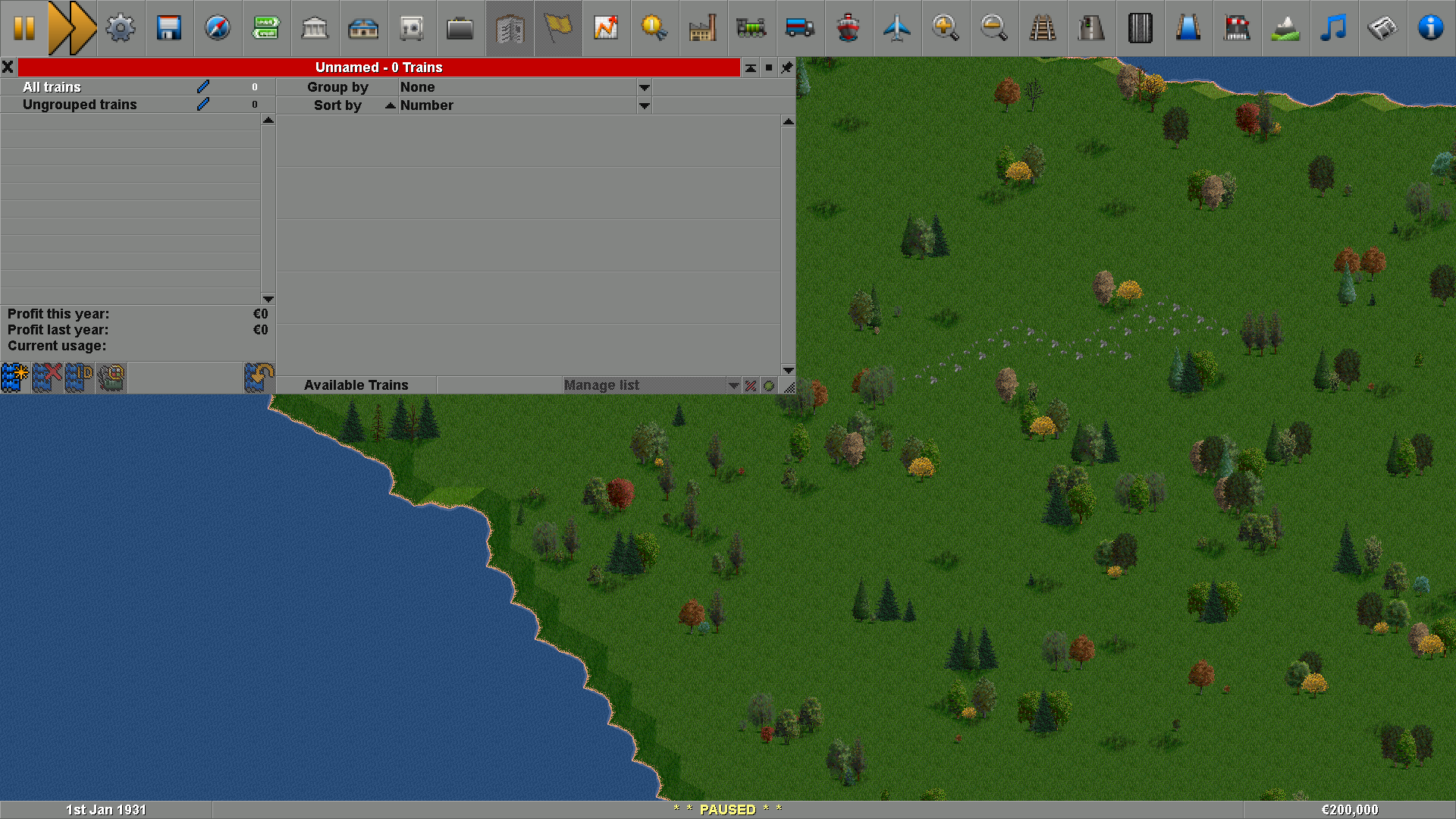Click the €200,000 bank balance
Image resolution: width=1456 pixels, height=819 pixels.
click(1350, 810)
